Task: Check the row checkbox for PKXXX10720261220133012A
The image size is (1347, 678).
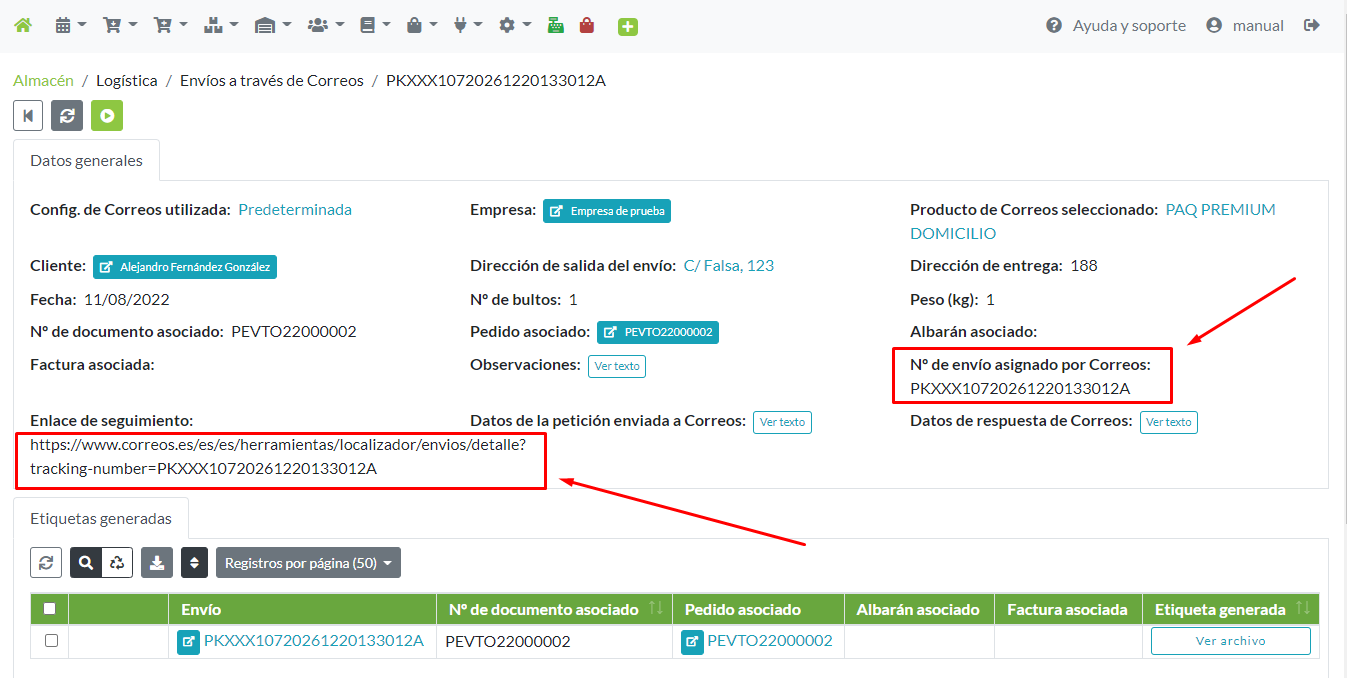Action: click(x=51, y=641)
